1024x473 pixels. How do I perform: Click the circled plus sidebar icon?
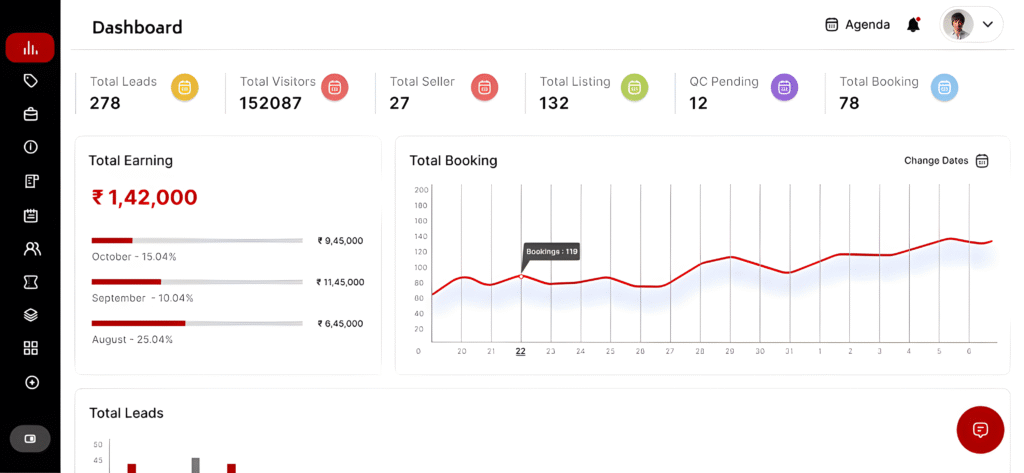click(x=31, y=382)
